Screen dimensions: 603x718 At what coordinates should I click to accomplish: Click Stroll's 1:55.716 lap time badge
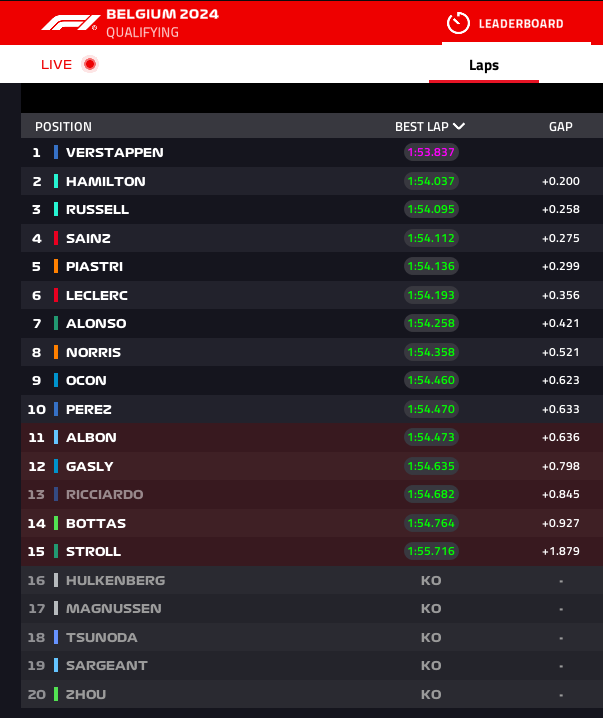[431, 551]
